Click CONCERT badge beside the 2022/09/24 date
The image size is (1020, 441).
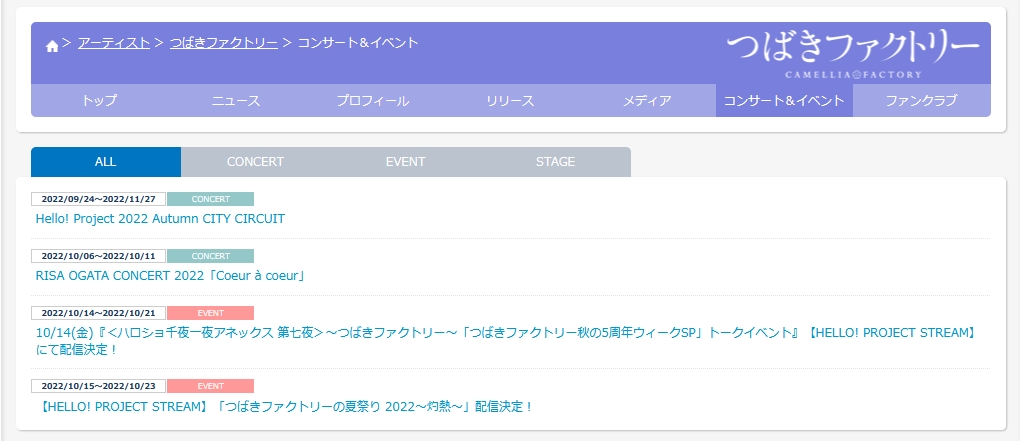click(210, 199)
